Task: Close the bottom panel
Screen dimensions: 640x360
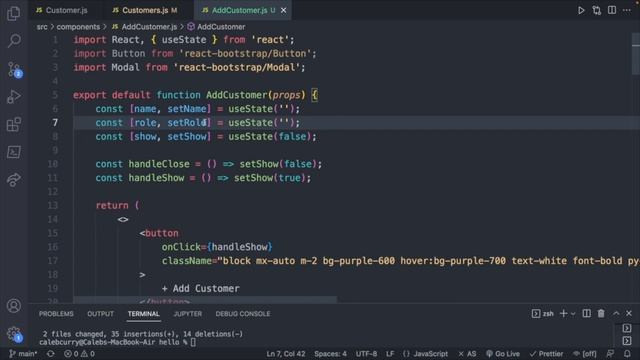Action: [x=629, y=313]
